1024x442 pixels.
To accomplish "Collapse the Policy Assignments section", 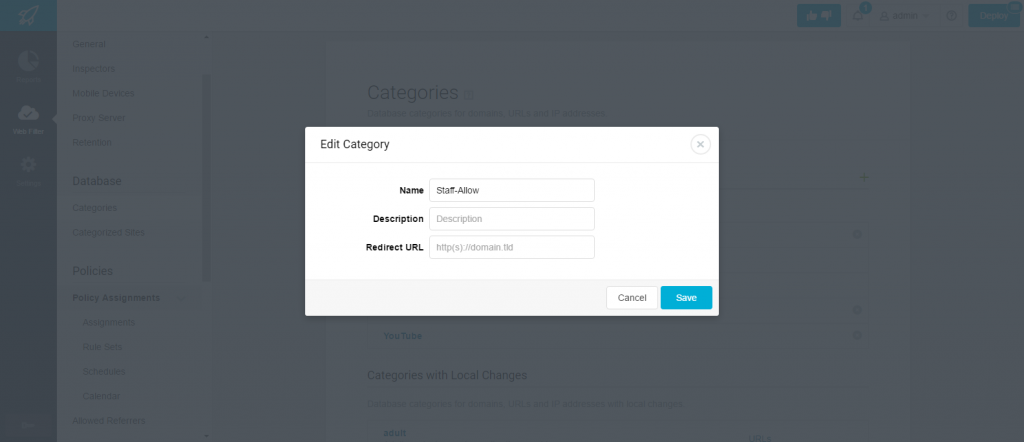I will [181, 298].
